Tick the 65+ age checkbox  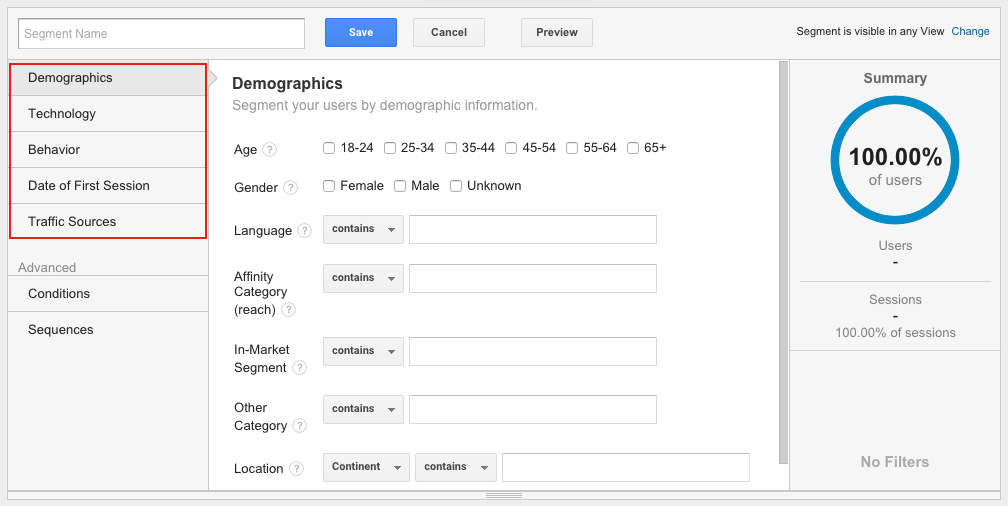click(x=633, y=148)
